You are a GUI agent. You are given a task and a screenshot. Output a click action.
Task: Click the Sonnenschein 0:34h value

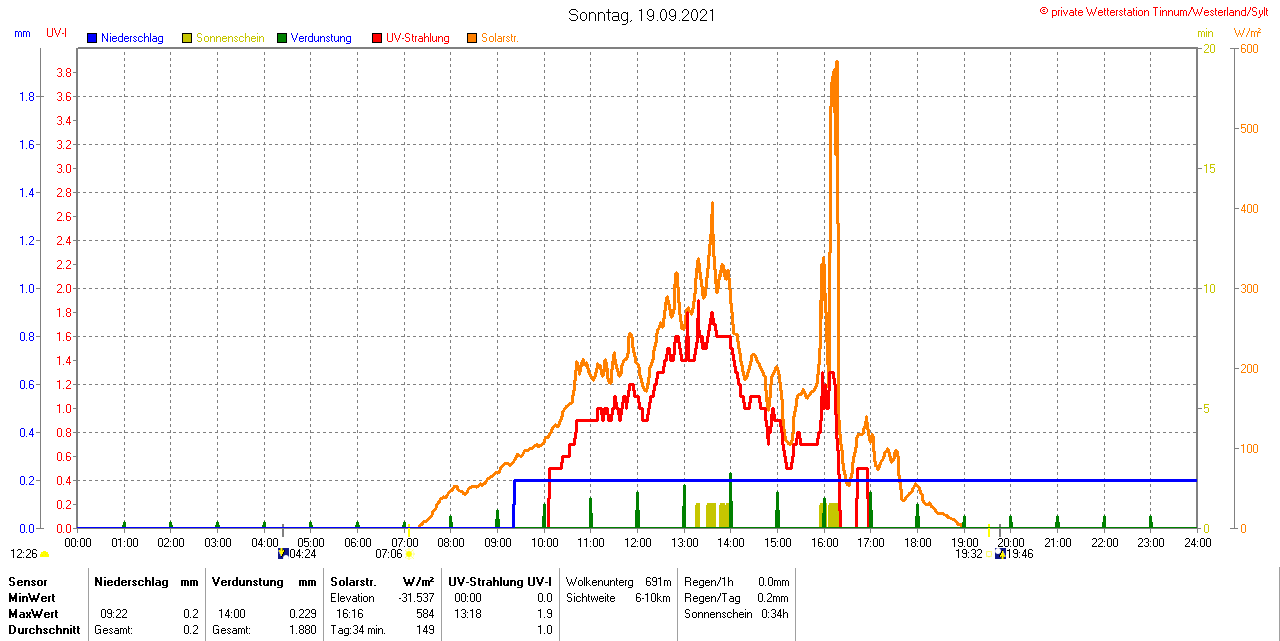point(775,613)
